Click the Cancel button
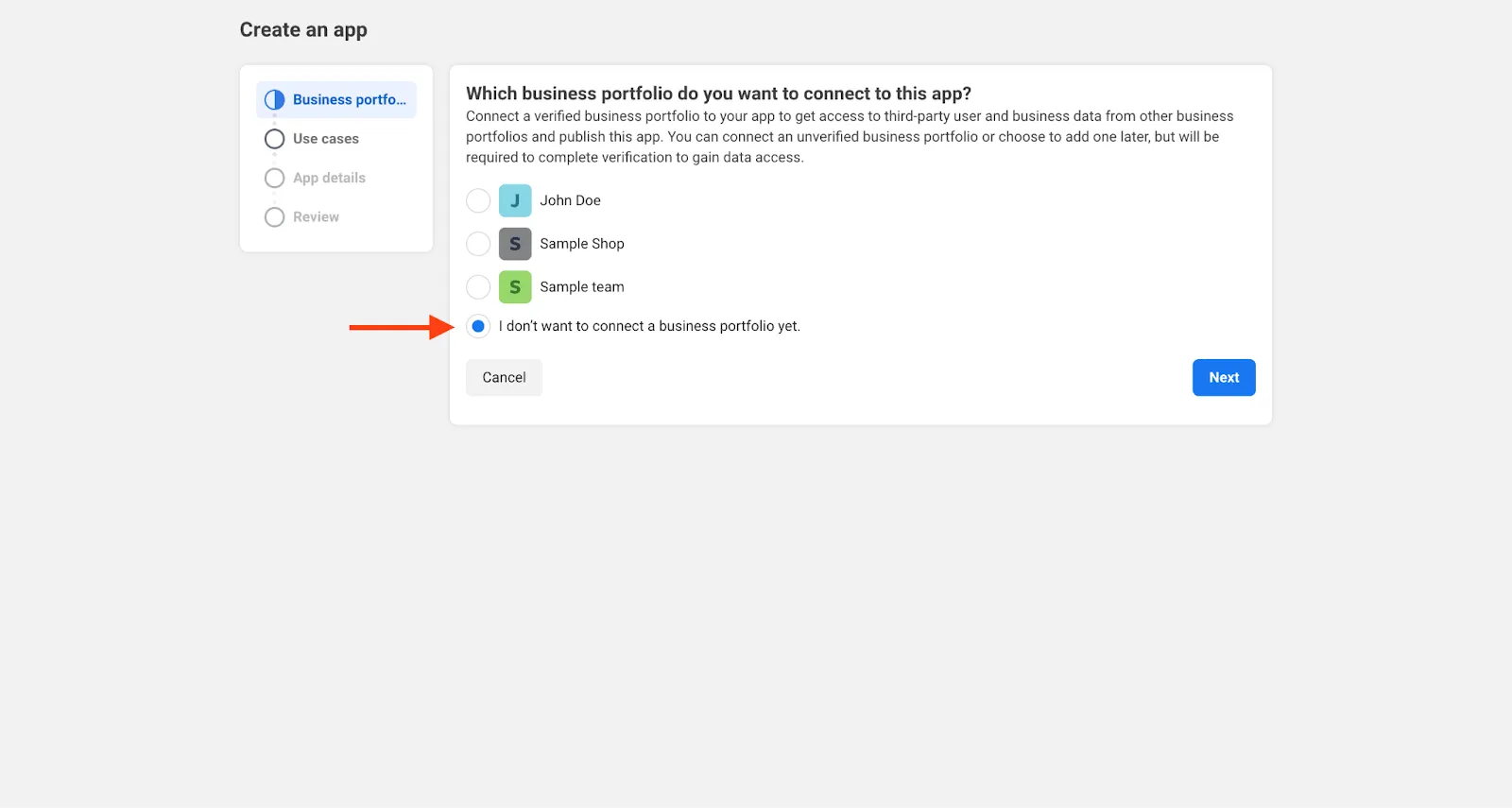Viewport: 1512px width, 808px height. pos(504,377)
